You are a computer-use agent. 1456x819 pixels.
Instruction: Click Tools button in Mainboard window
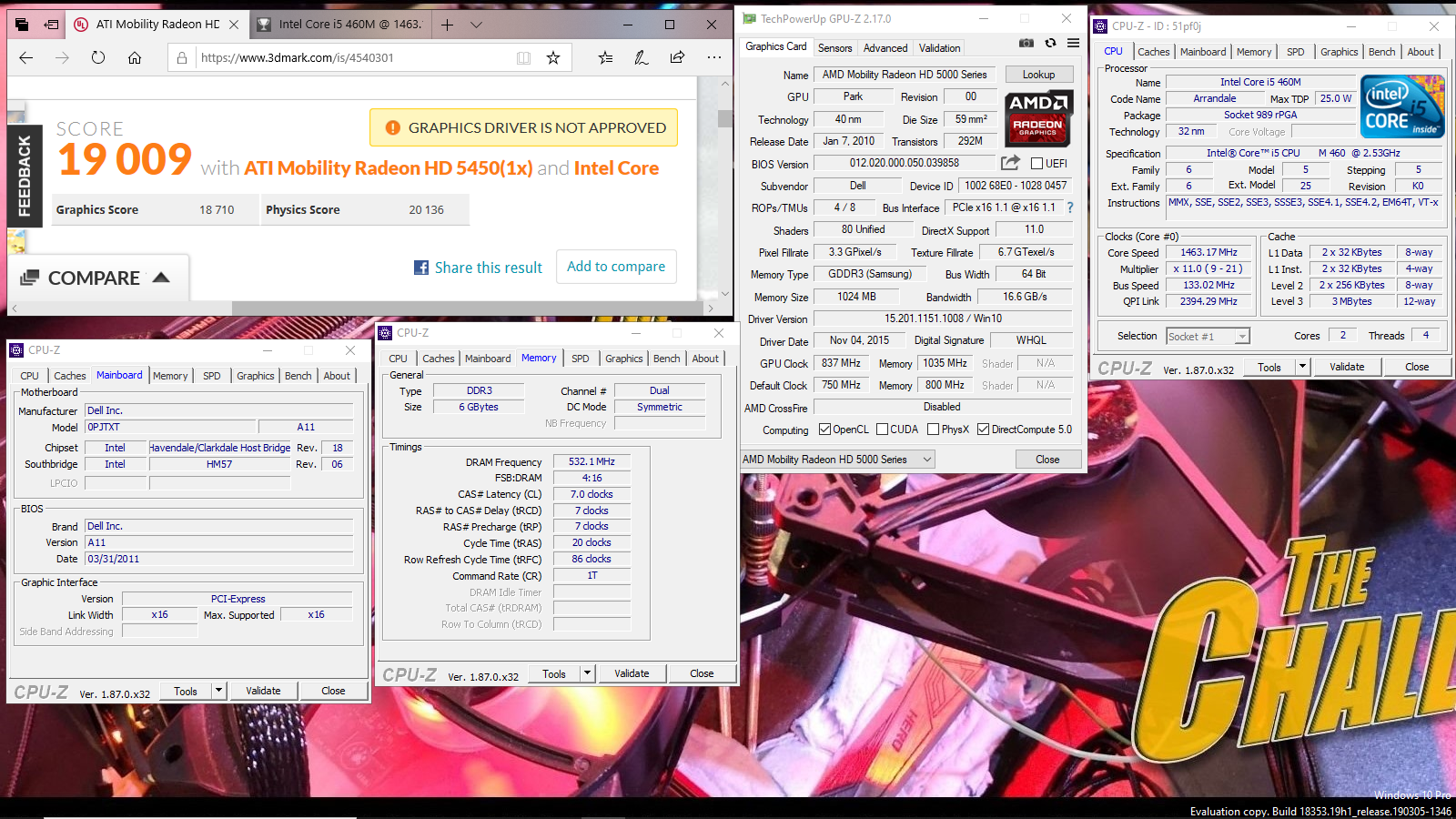(x=186, y=691)
